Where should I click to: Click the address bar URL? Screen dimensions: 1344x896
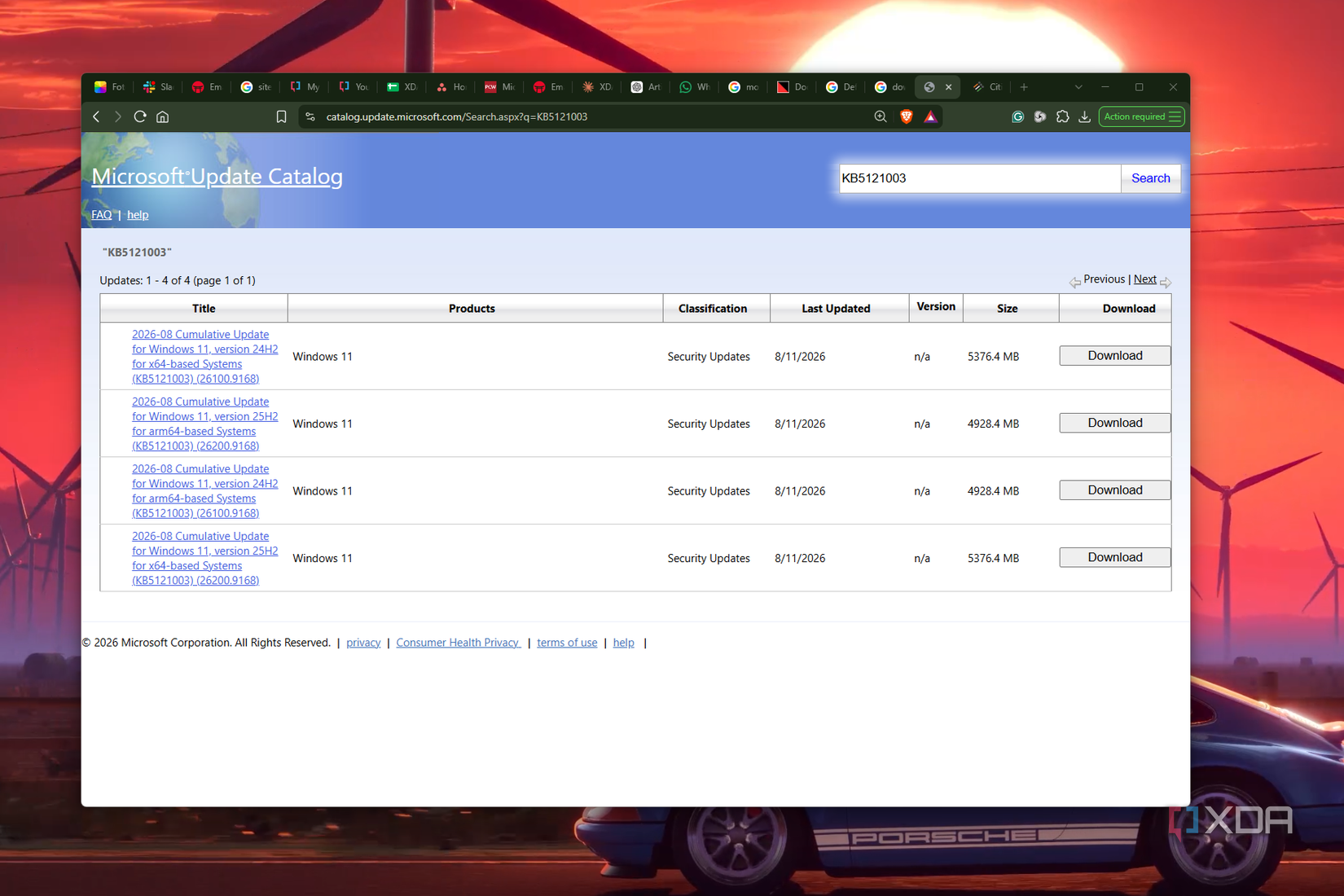[457, 116]
